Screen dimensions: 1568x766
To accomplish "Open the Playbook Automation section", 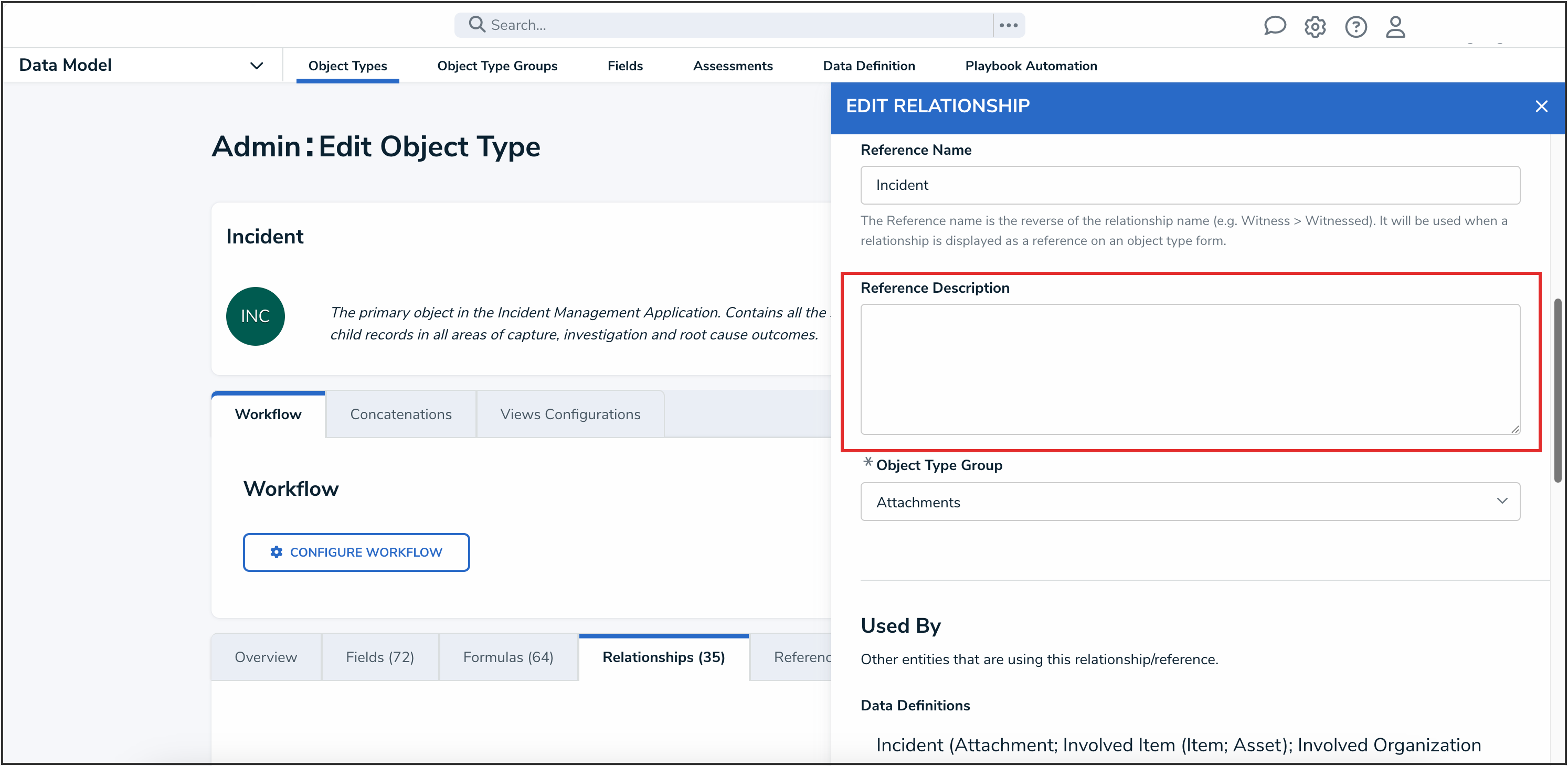I will click(x=1031, y=66).
